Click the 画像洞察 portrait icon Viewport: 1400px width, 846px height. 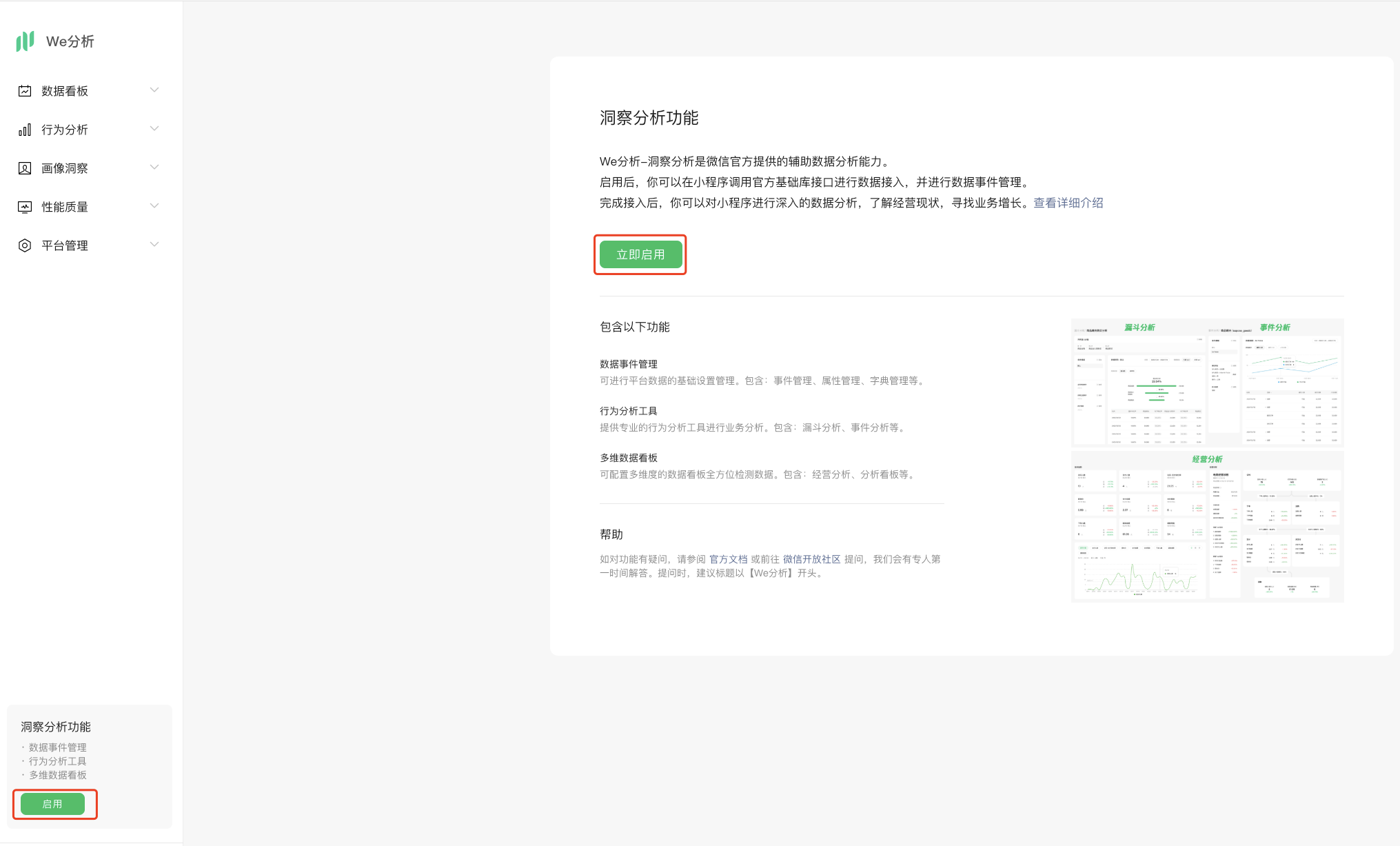coord(25,168)
